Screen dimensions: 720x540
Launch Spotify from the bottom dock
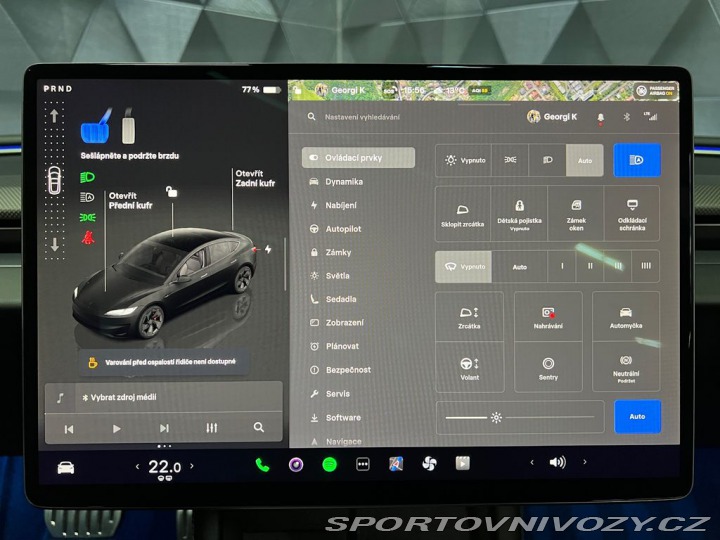point(329,465)
